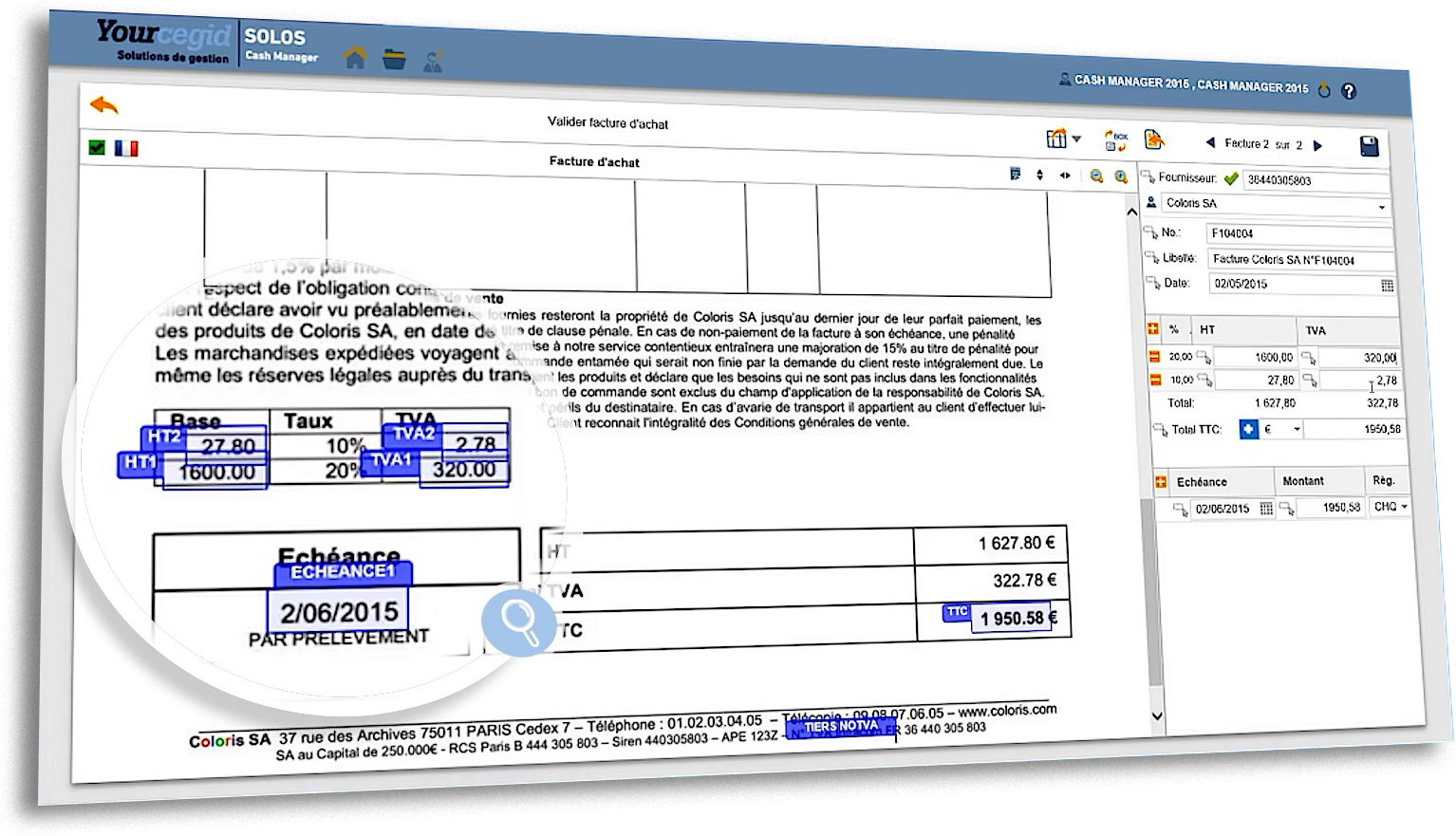Save with the floppy disk icon

1369,146
